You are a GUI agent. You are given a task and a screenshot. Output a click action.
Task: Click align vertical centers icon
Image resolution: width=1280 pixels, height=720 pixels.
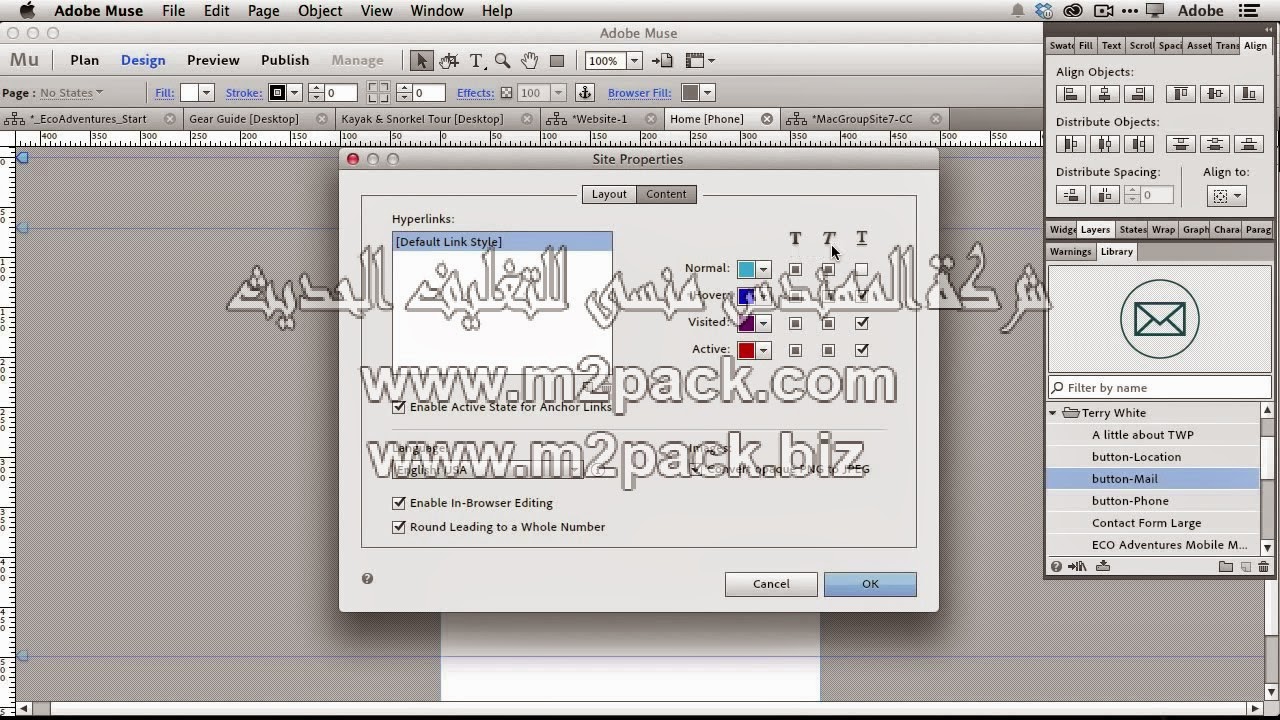tap(1214, 94)
